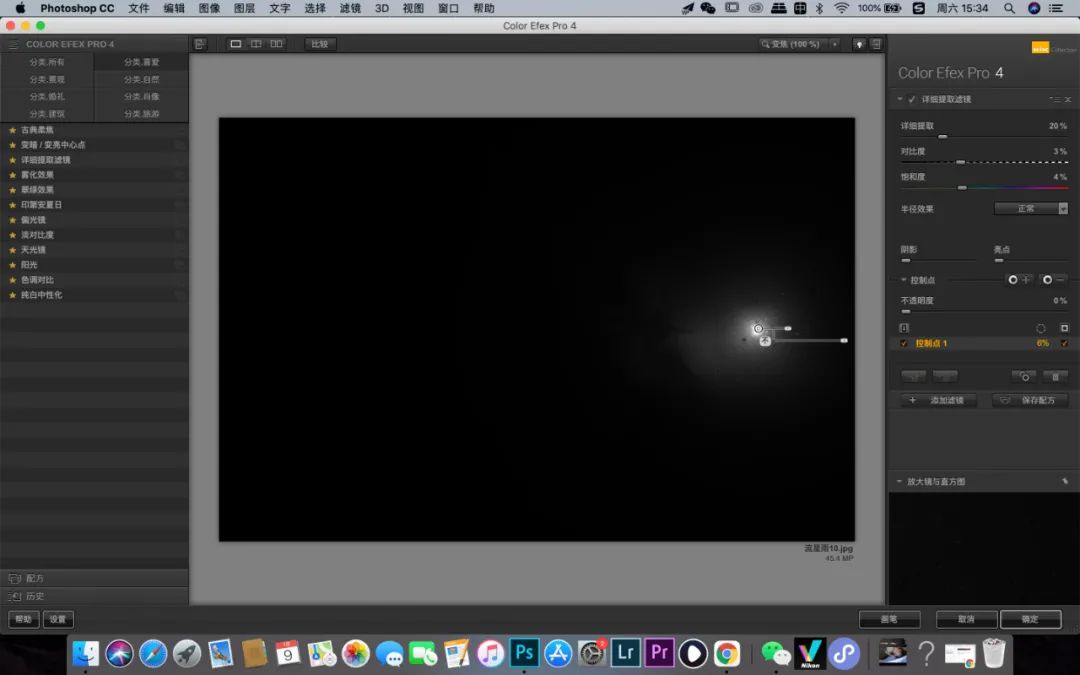Click the zoom magnifier icon

pos(765,44)
